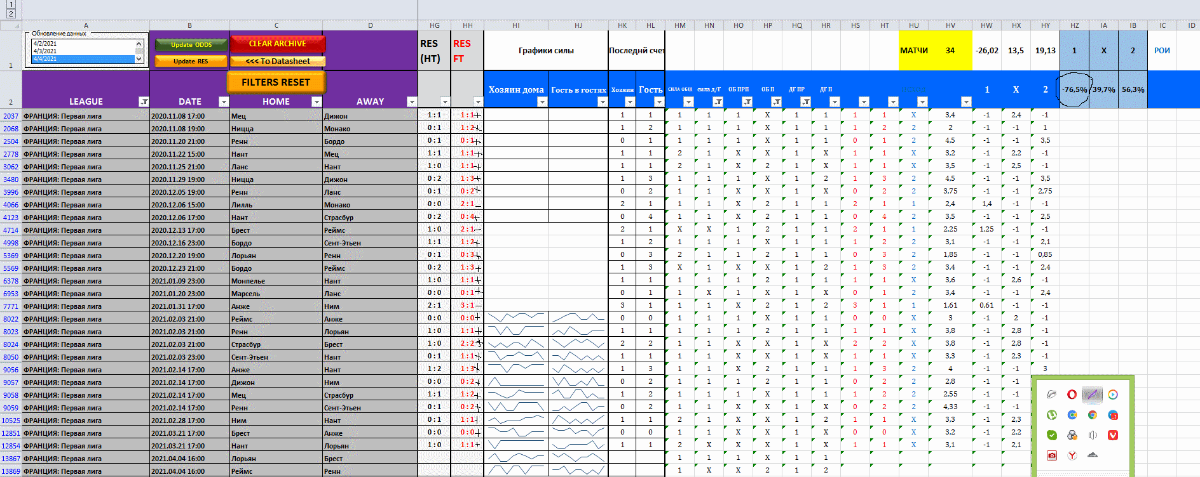1200x477 pixels.
Task: Open the LEAGUE column filter dropdown
Action: 142,102
